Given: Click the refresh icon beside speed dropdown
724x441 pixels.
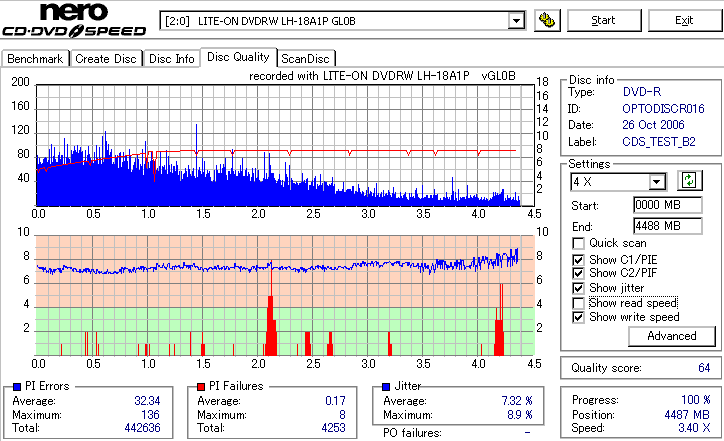Looking at the screenshot, I should point(689,180).
